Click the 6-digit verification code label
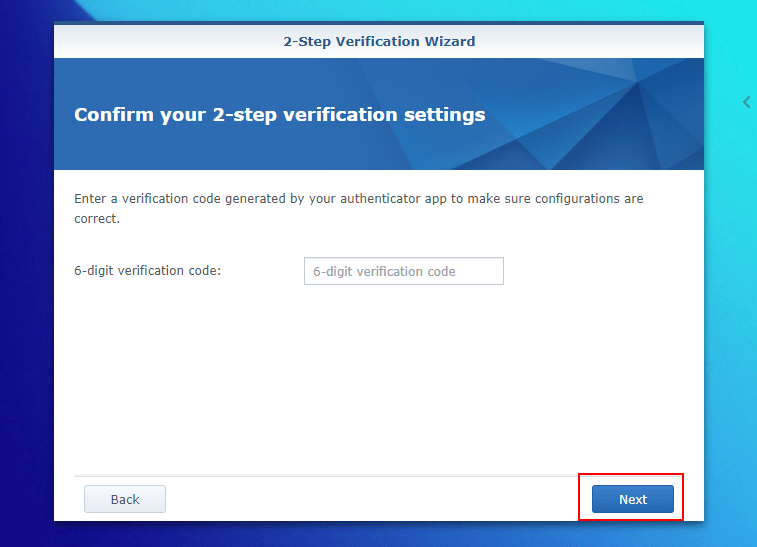This screenshot has width=757, height=547. (x=147, y=270)
